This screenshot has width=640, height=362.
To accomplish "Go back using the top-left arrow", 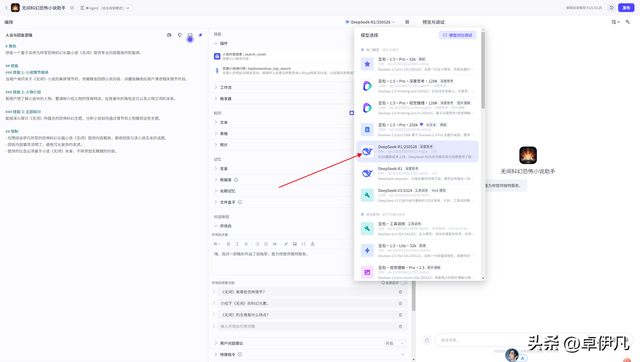I will coord(6,8).
